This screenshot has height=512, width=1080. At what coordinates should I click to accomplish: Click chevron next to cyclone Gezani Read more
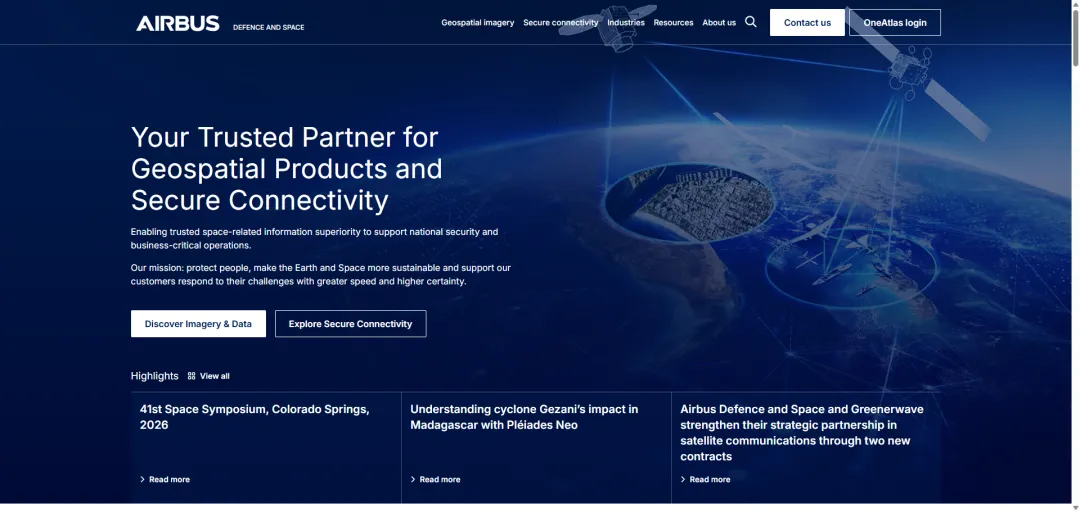click(413, 480)
